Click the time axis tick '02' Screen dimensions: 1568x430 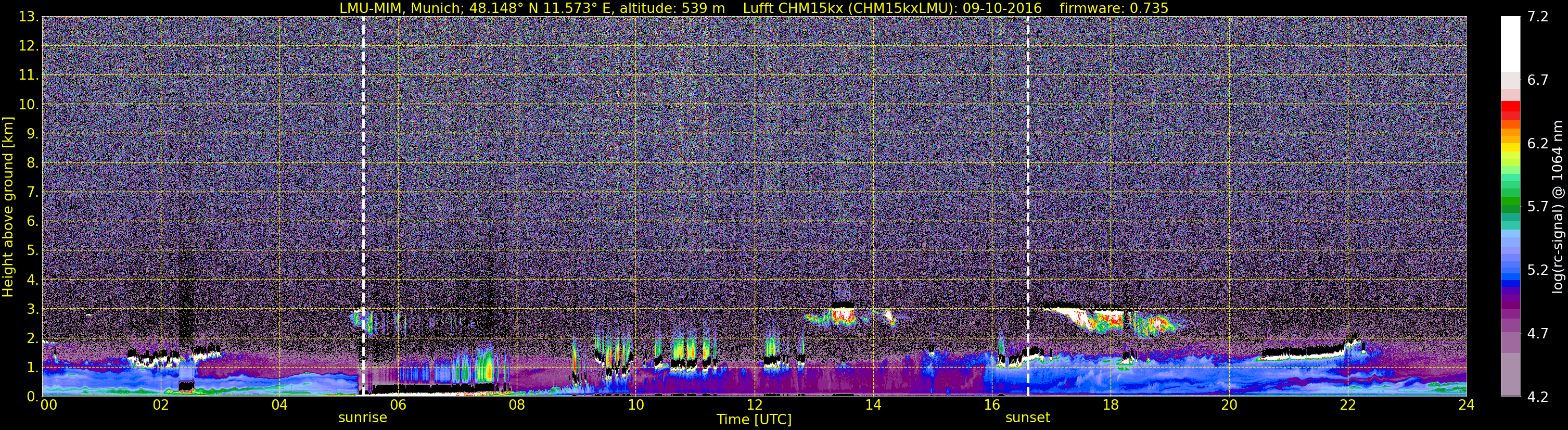click(x=160, y=406)
